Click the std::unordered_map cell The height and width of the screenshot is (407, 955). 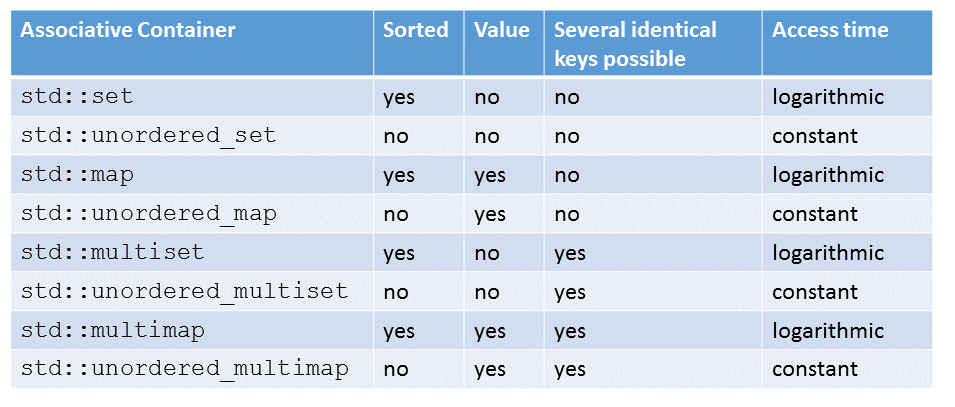click(x=148, y=214)
